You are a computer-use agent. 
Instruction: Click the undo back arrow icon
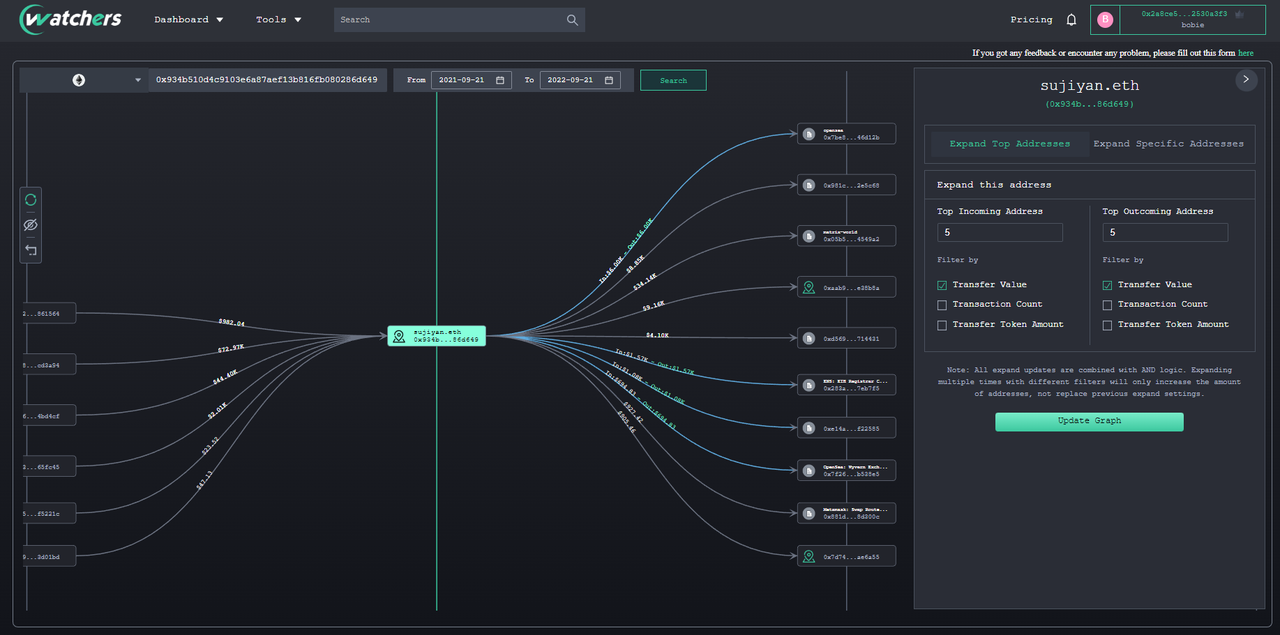31,250
